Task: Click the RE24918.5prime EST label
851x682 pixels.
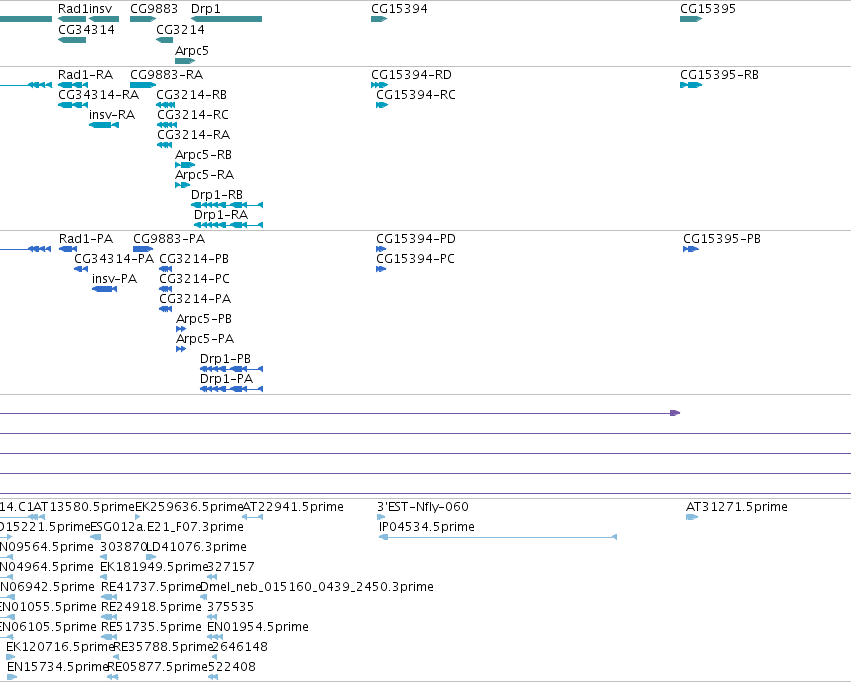Action: [151, 607]
